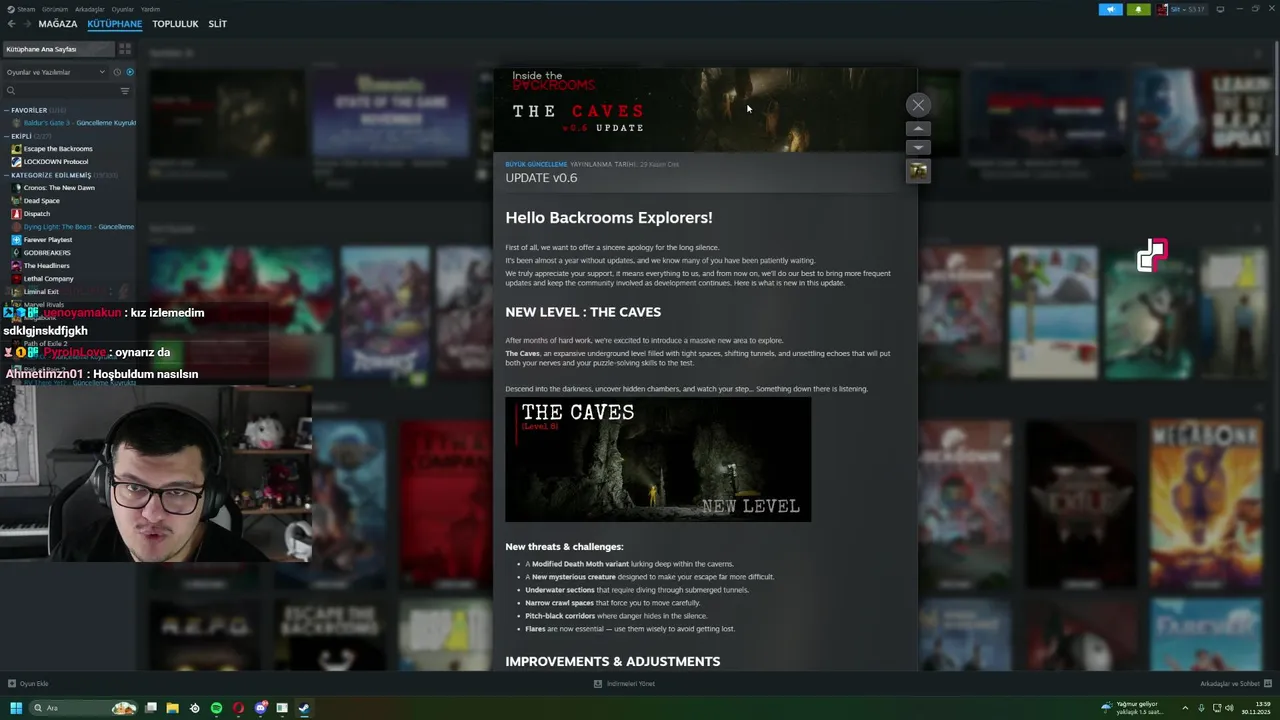The width and height of the screenshot is (1280, 720).
Task: Open İndirmeleri Yönet downloads manager
Action: pyautogui.click(x=625, y=684)
